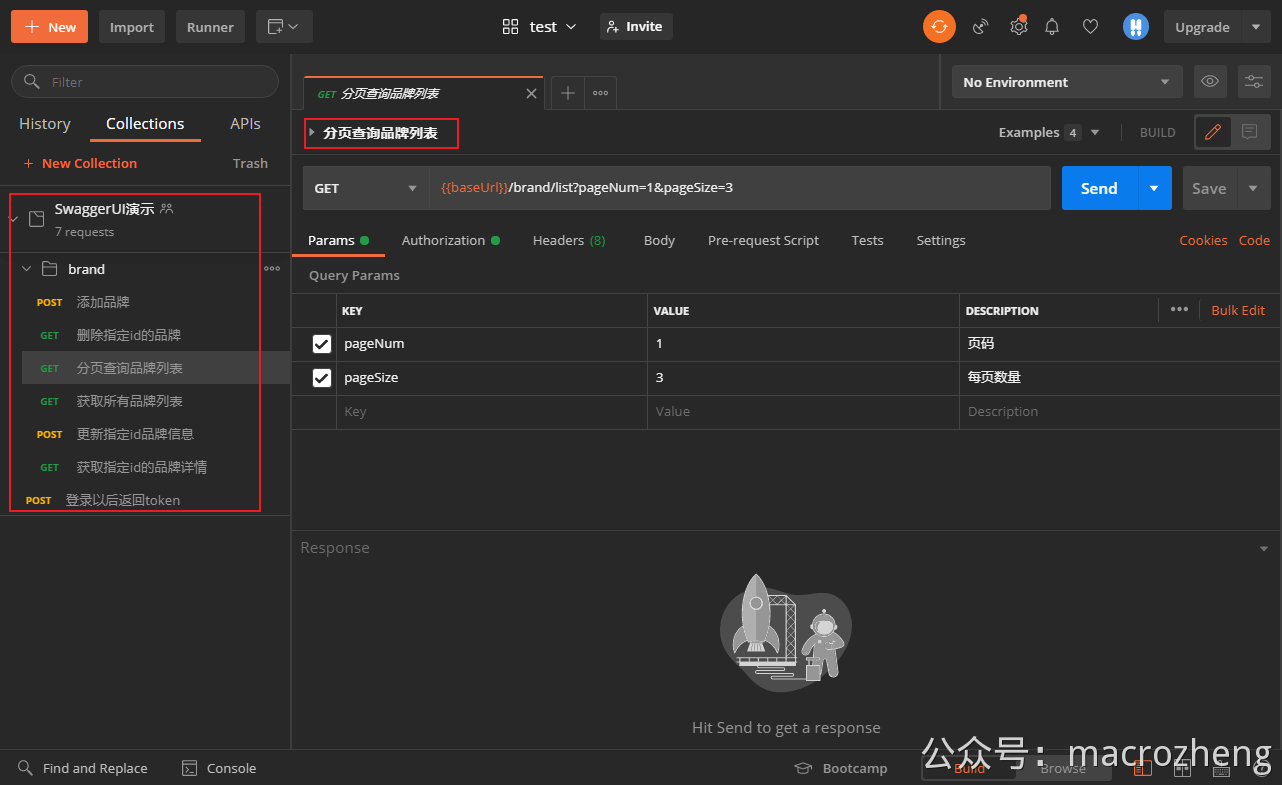1282x785 pixels.
Task: Focus the collection Filter search field
Action: pyautogui.click(x=145, y=82)
